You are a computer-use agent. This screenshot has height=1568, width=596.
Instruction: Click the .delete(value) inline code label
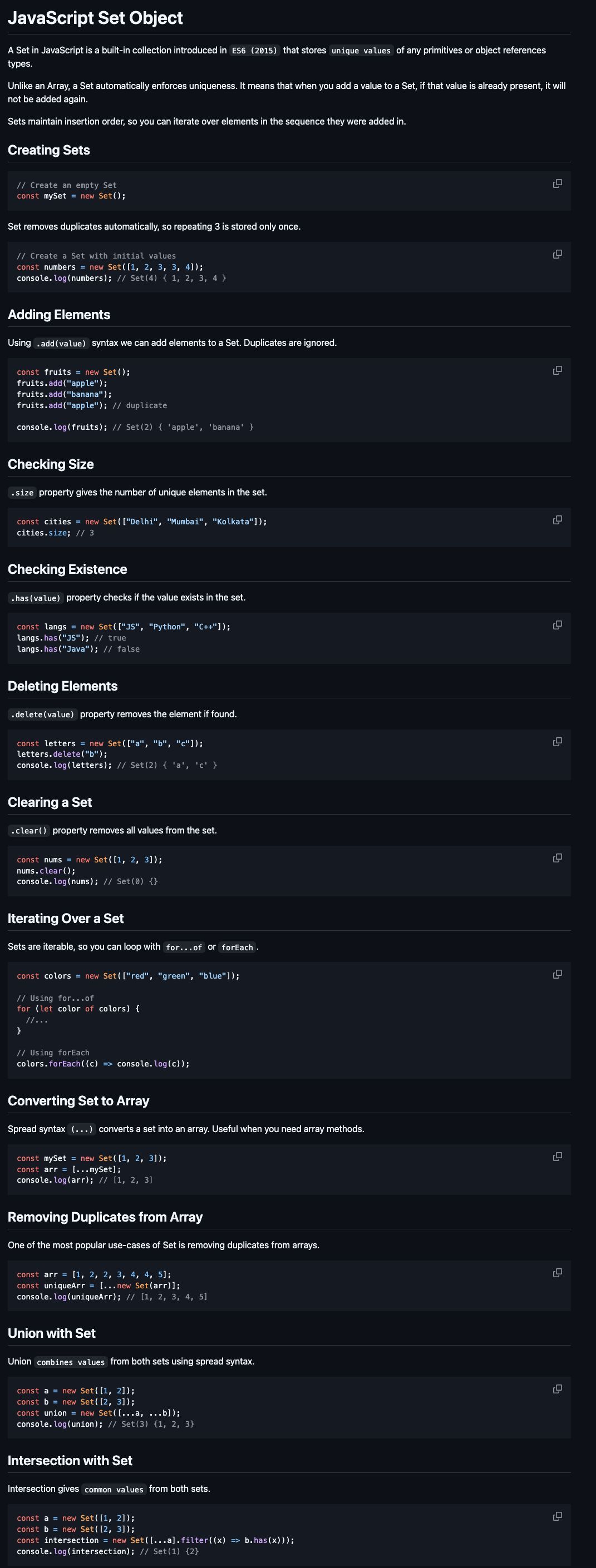coord(42,714)
